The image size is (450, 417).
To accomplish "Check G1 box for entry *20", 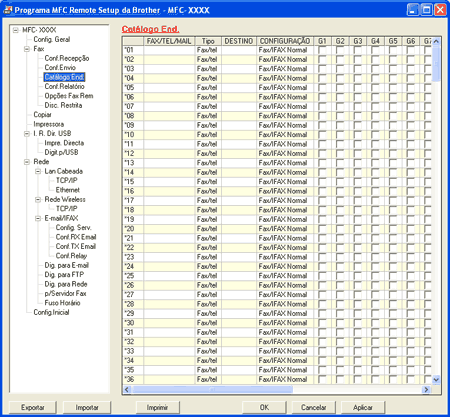I will coord(322,229).
